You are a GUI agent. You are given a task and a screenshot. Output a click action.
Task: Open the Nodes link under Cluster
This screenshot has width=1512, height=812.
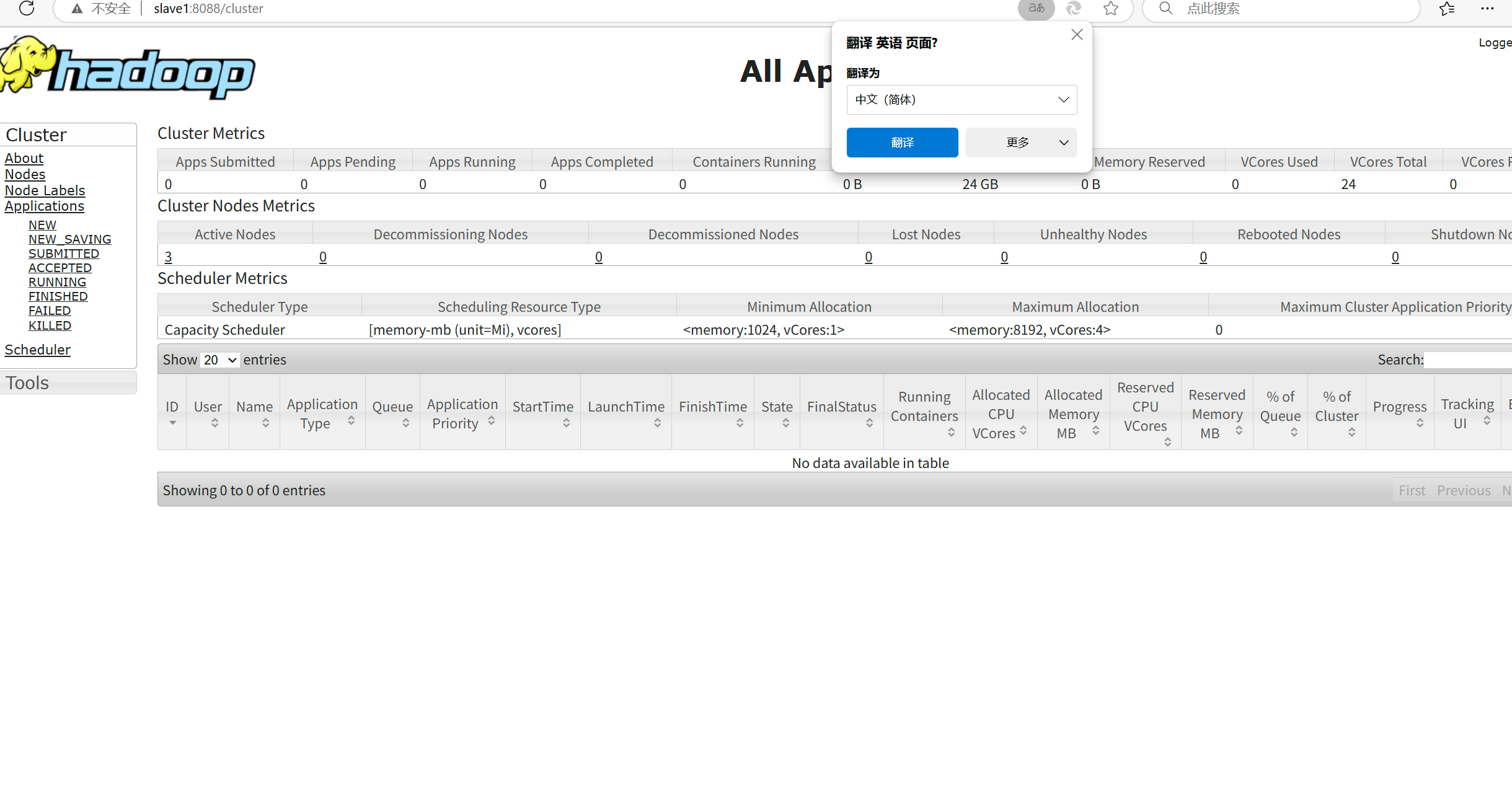pos(25,174)
